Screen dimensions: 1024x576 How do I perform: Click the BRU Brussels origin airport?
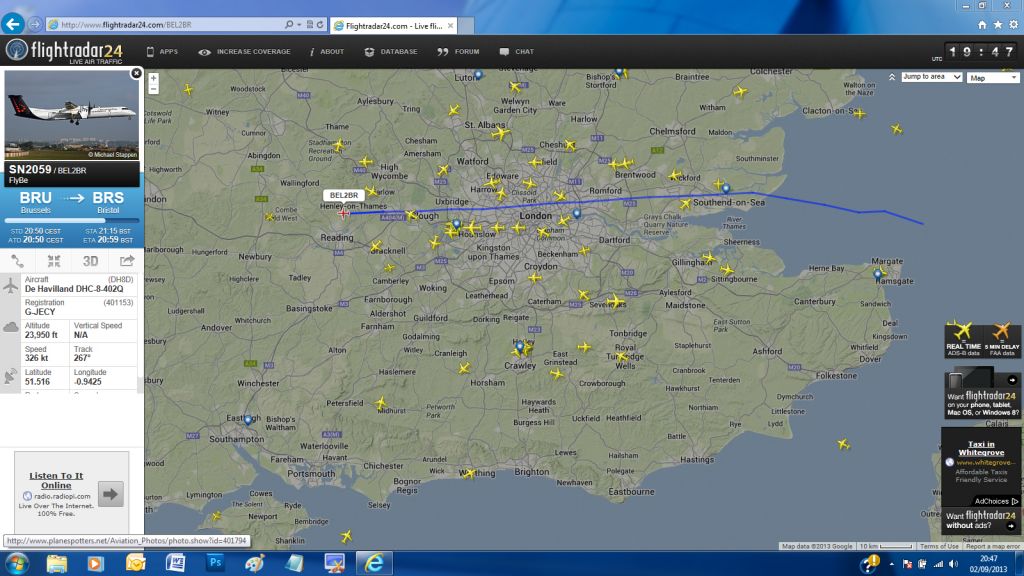(x=35, y=202)
